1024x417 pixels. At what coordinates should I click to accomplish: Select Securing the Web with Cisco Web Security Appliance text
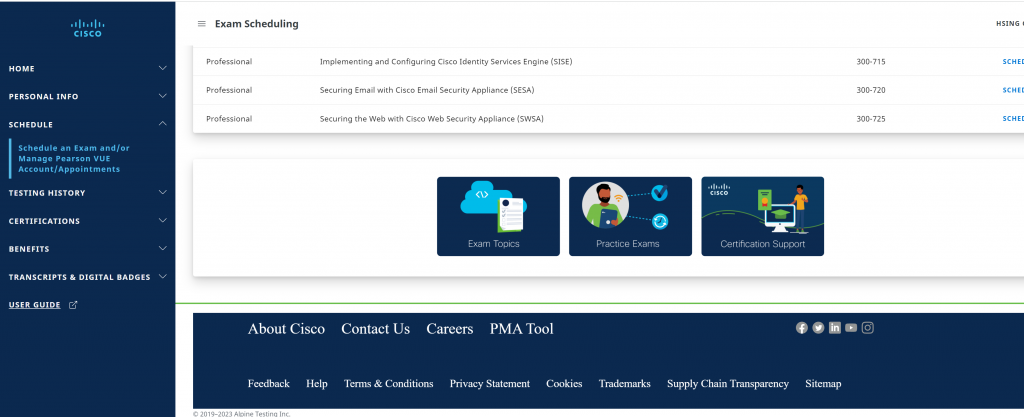click(x=431, y=119)
